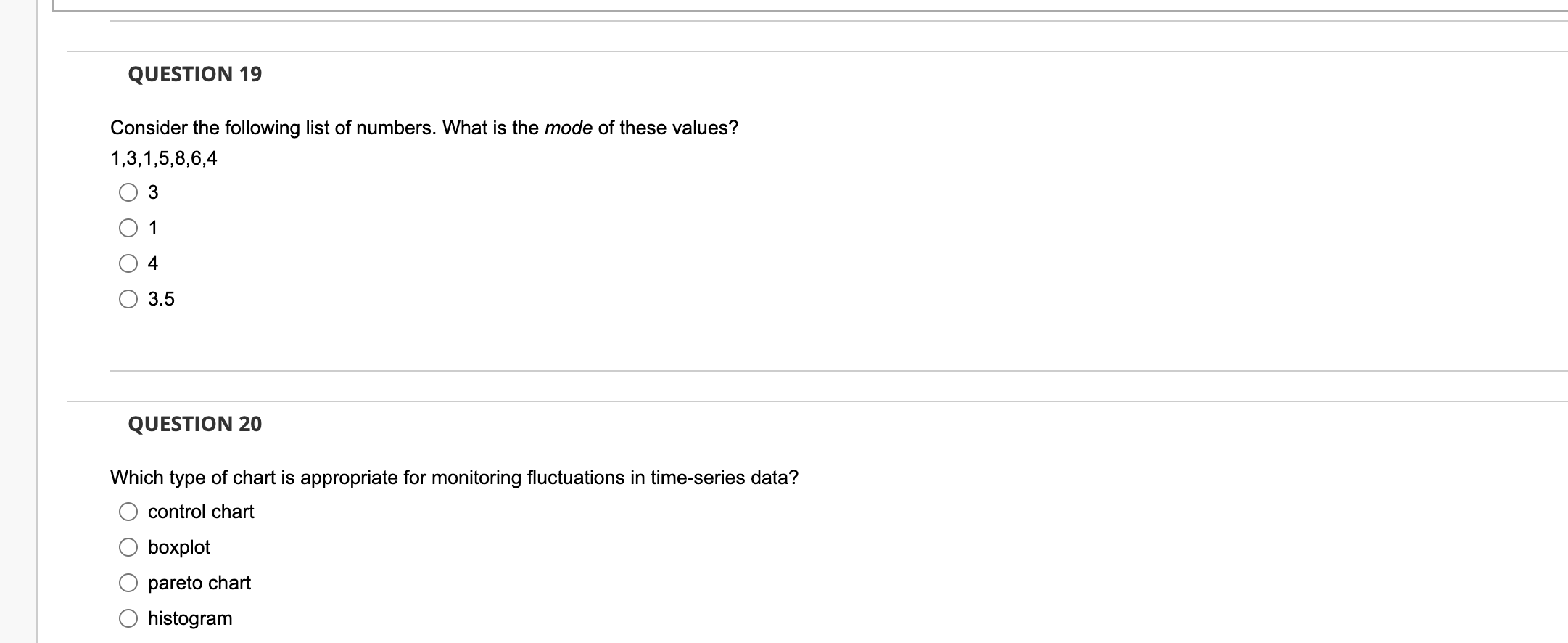Click the "control chart" answer text
The width and height of the screenshot is (1568, 643).
click(201, 512)
